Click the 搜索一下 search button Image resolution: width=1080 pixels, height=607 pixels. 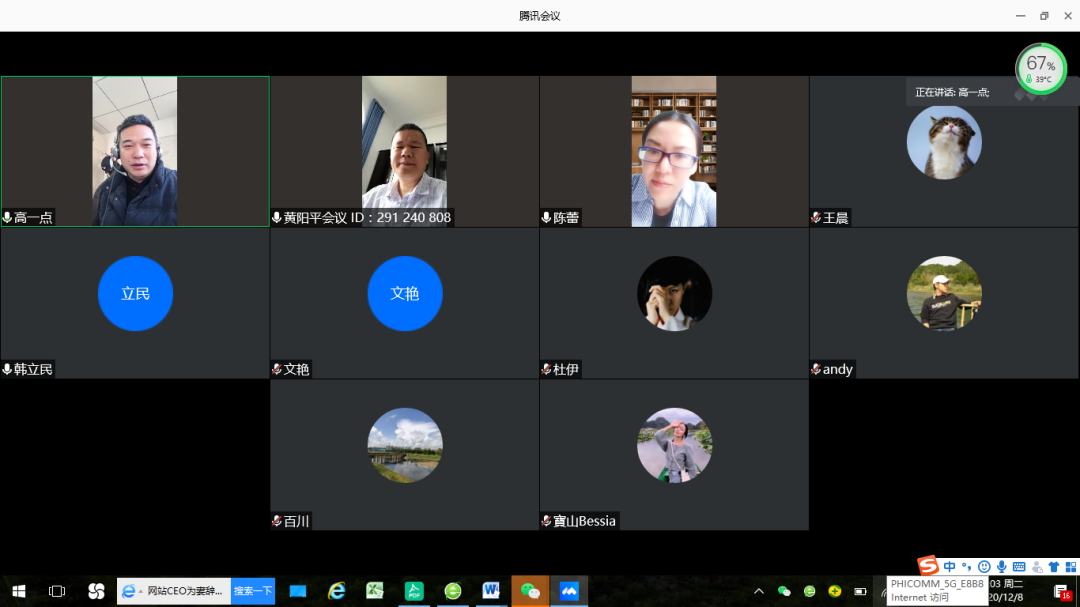pyautogui.click(x=253, y=591)
